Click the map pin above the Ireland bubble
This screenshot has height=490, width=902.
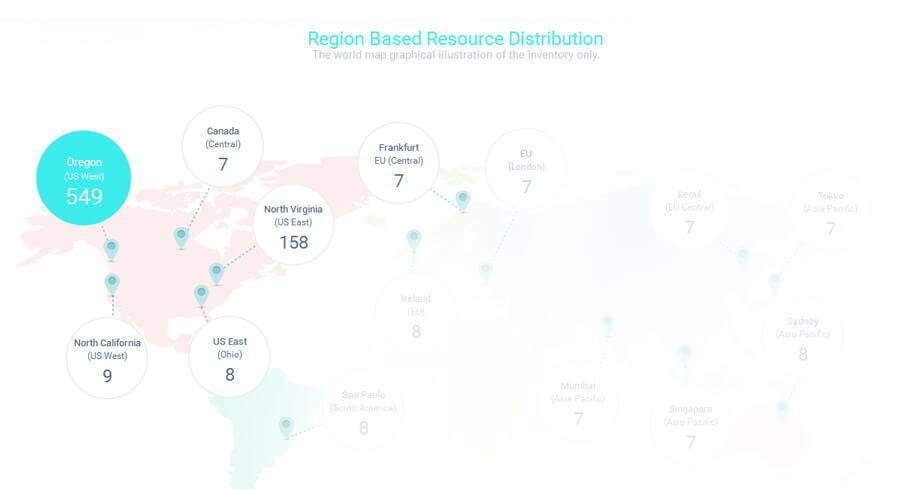pos(414,239)
